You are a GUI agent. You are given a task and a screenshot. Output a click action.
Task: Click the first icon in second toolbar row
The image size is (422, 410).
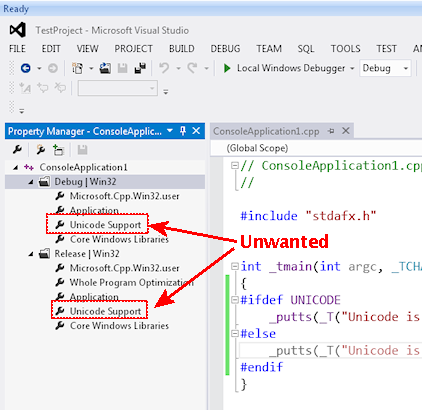[x=25, y=88]
